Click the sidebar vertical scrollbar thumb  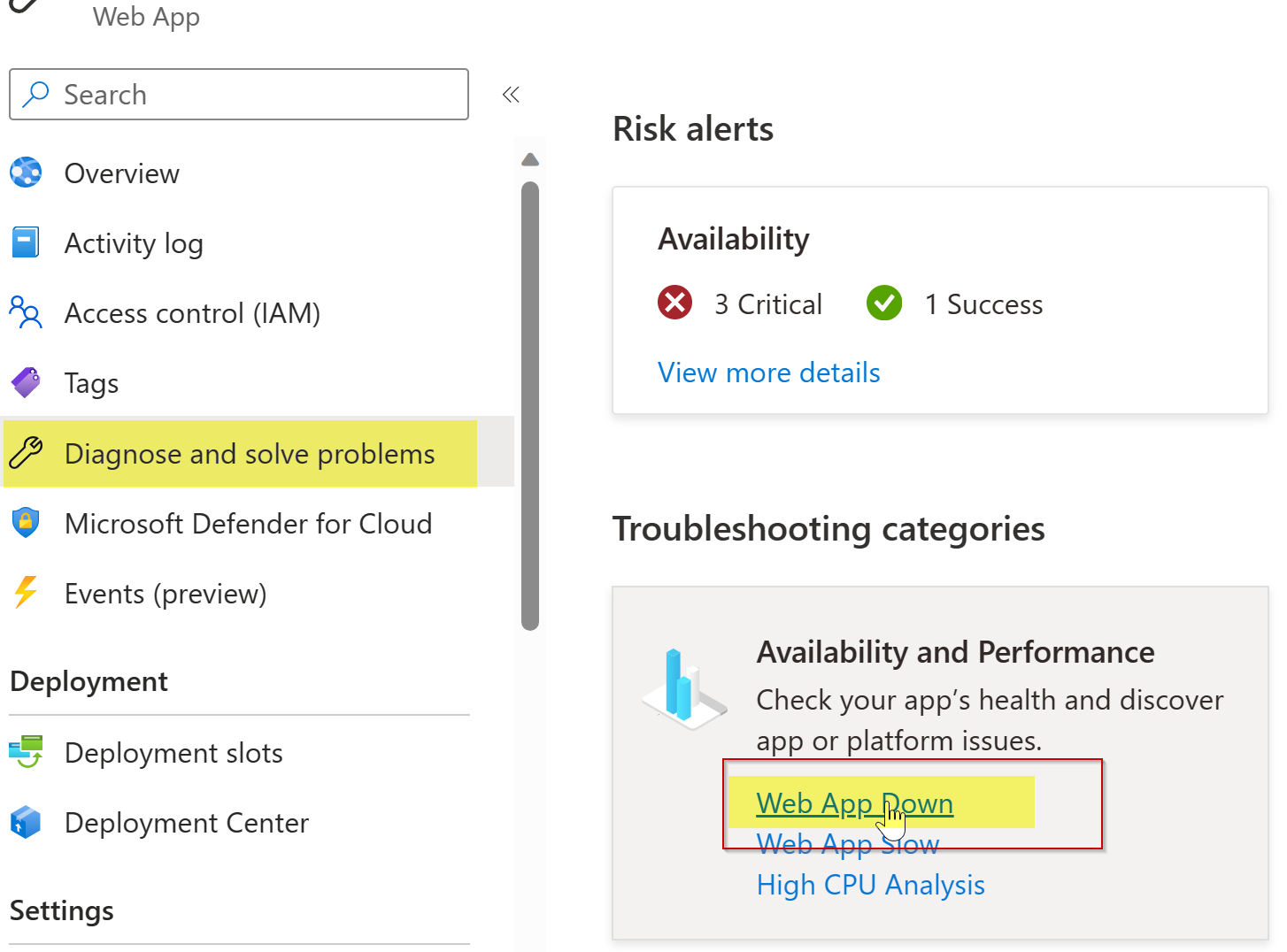(x=530, y=406)
